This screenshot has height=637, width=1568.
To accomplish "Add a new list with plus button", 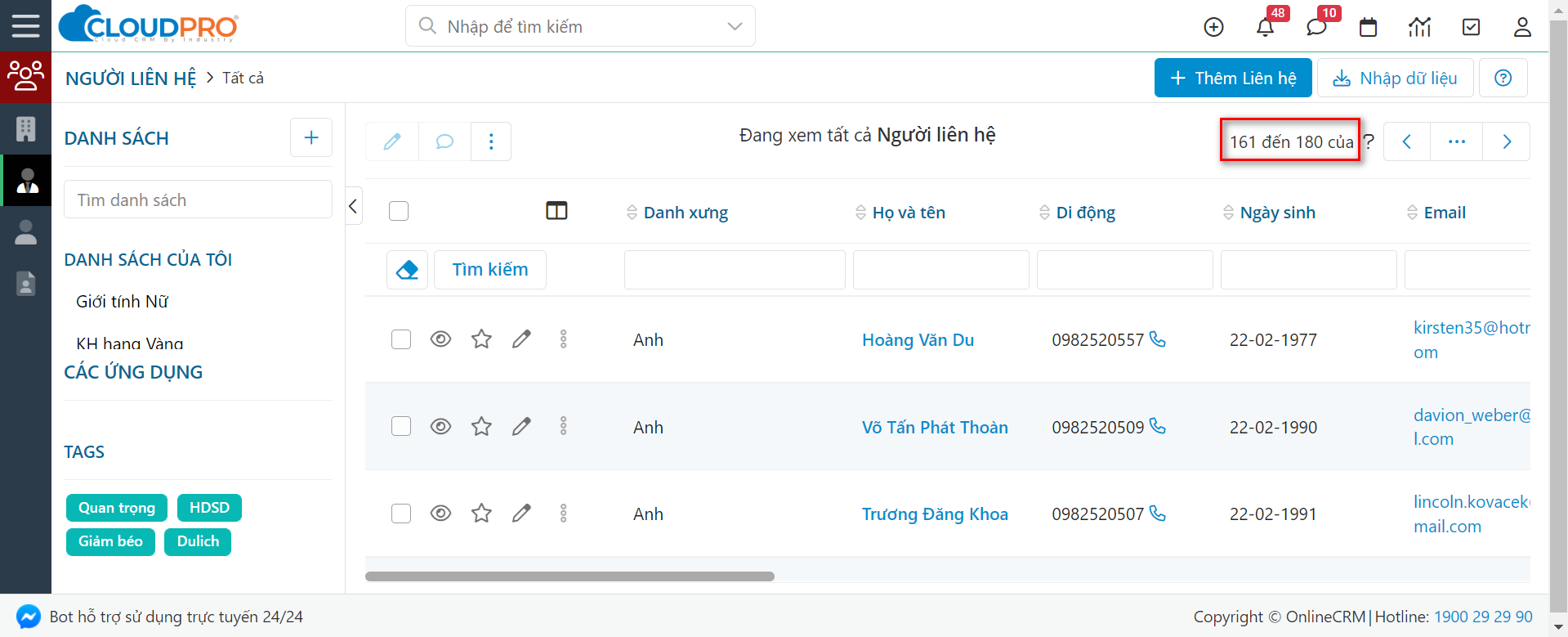I will coord(311,137).
